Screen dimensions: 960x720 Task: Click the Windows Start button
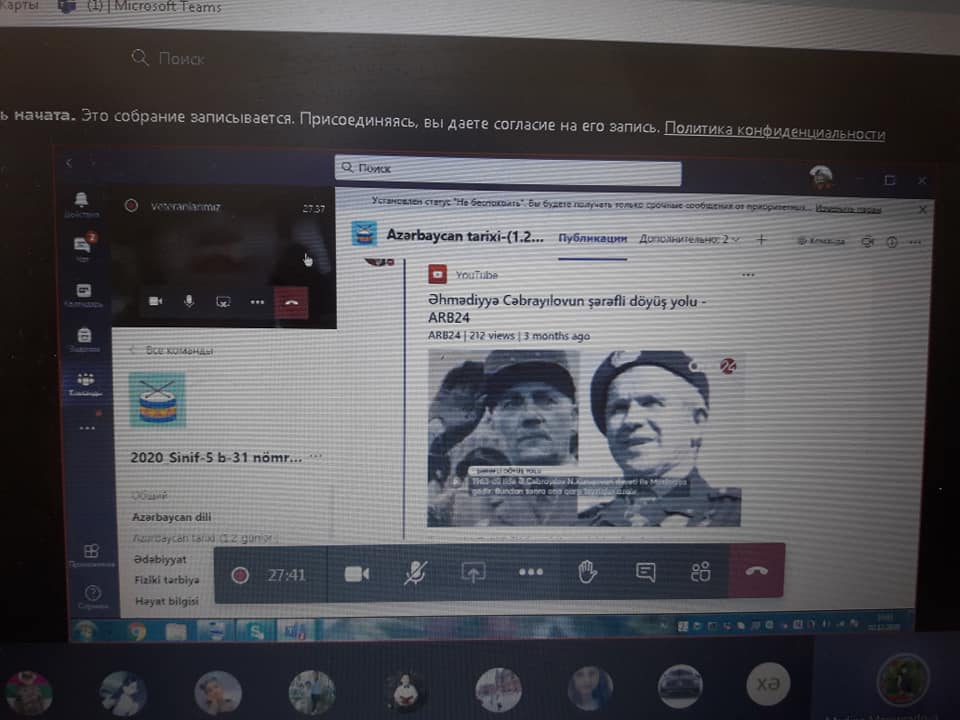click(86, 630)
